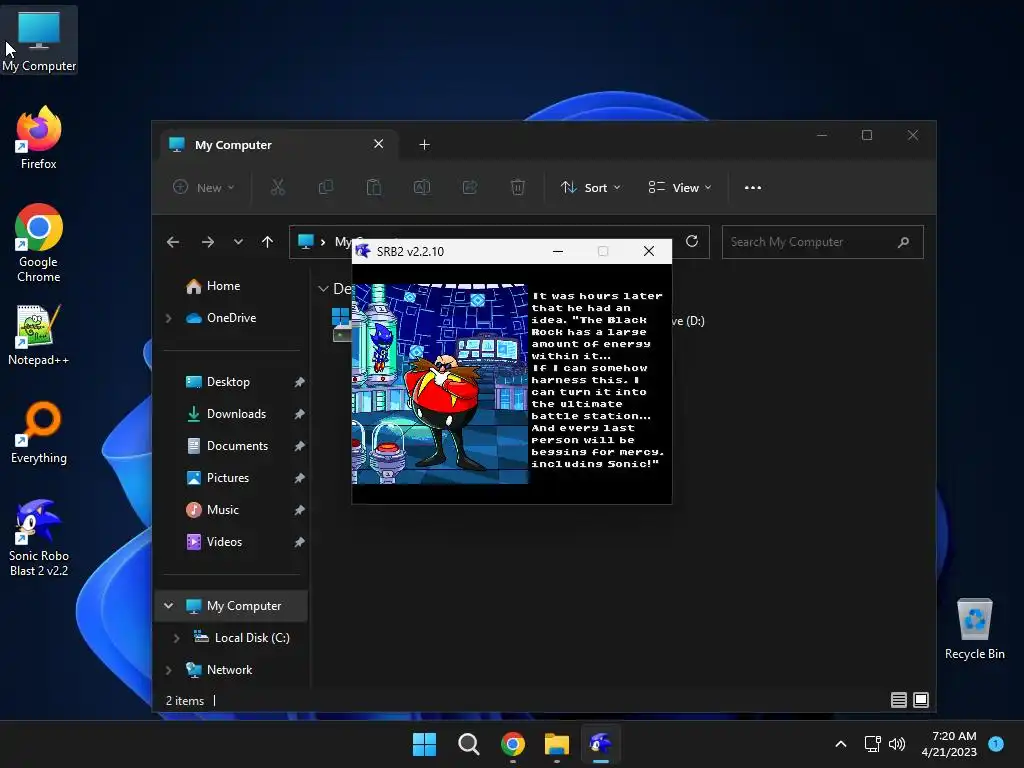Screen dimensions: 1024x768
Task: Launch Firefox from the desktop
Action: [x=39, y=138]
